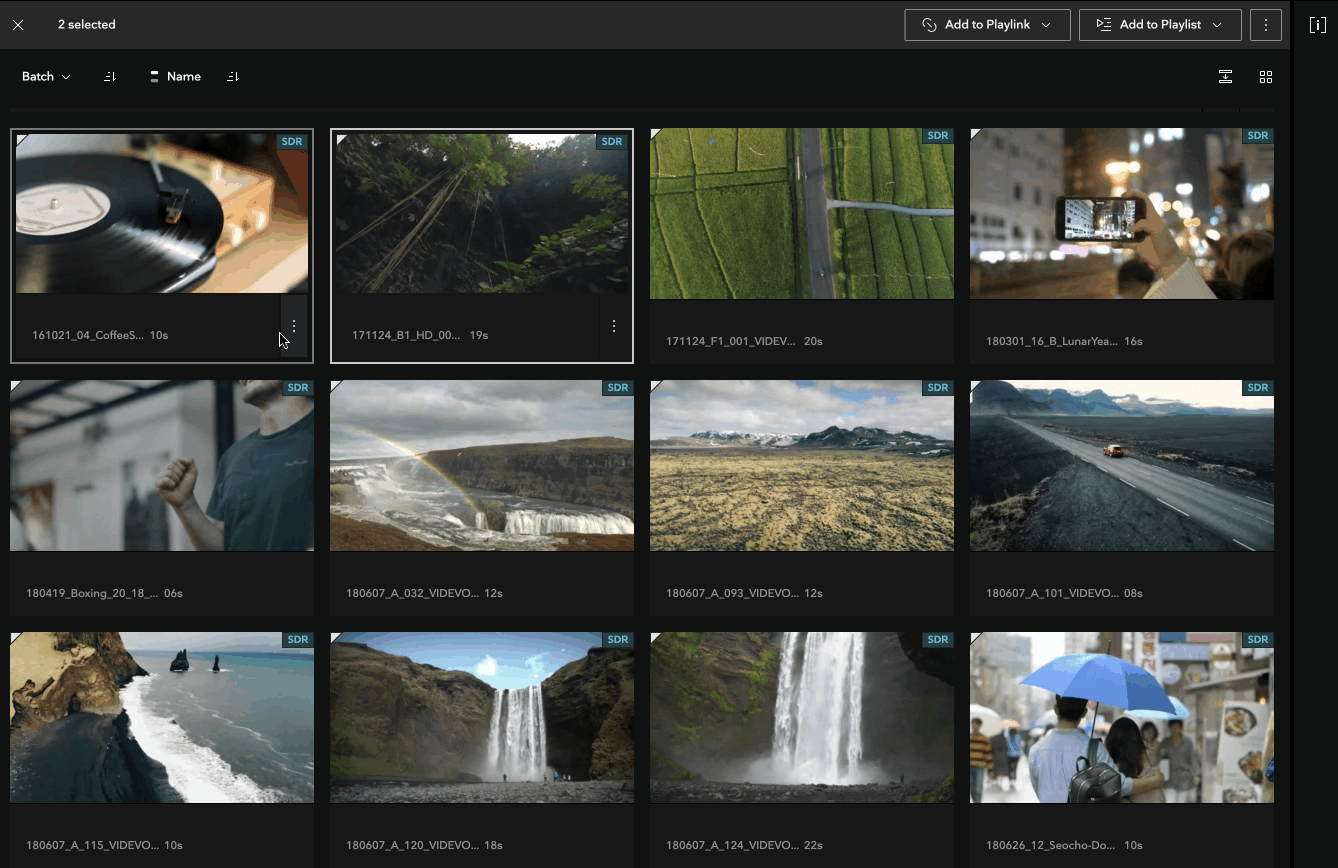Select the orange car on road thumbnail
Viewport: 1338px width, 868px height.
[1122, 466]
